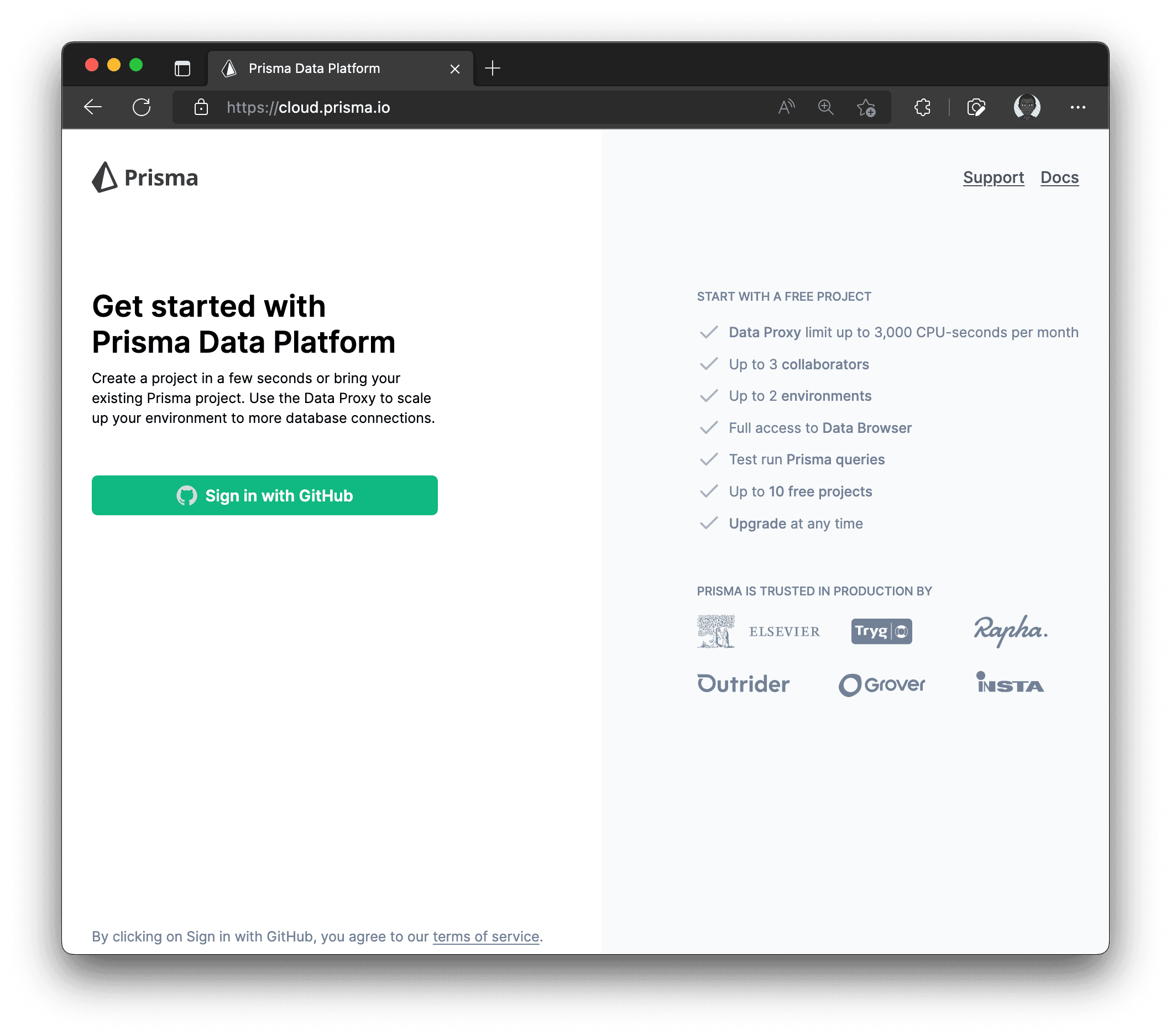Open a new browser tab
The width and height of the screenshot is (1171, 1036).
click(493, 69)
